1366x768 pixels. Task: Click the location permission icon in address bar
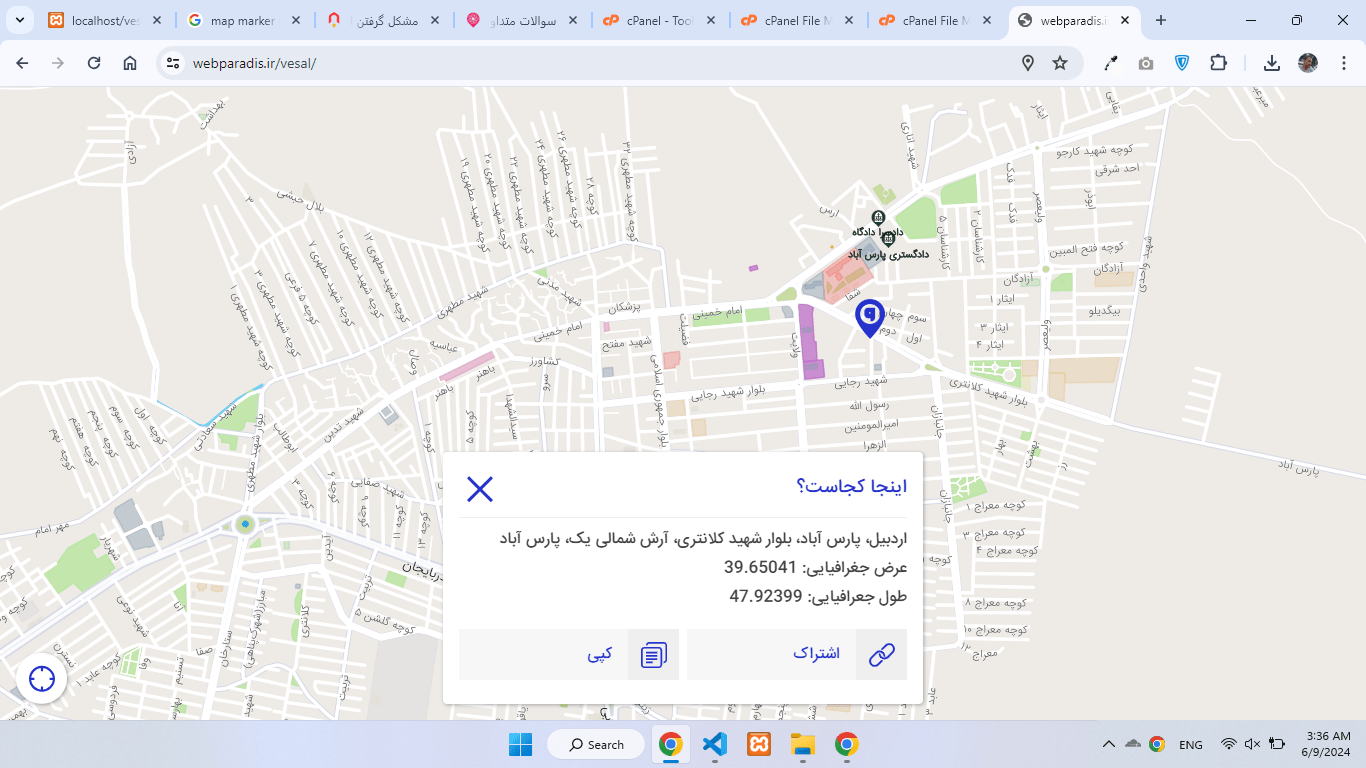pyautogui.click(x=1028, y=63)
